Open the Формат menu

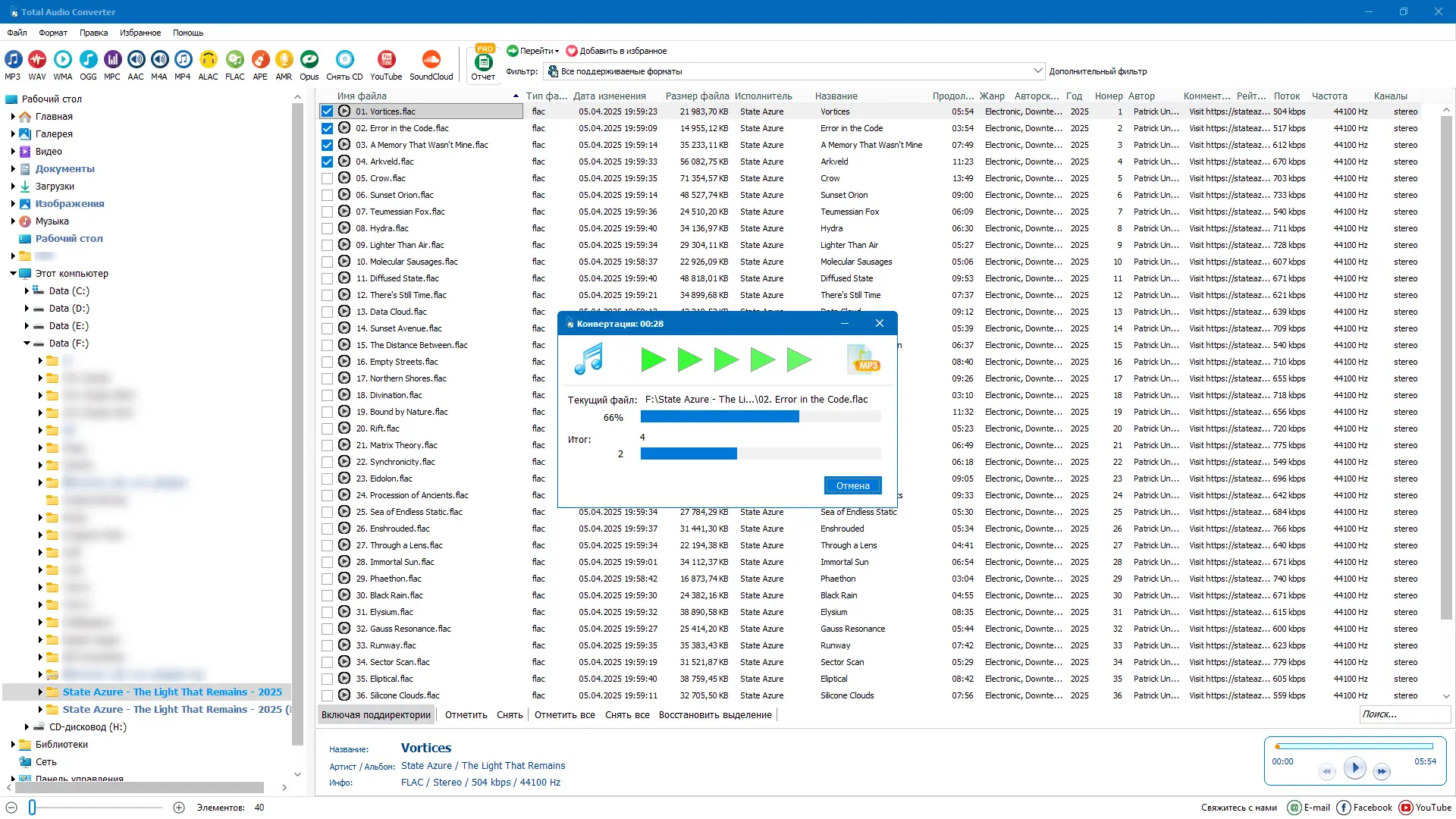[x=53, y=33]
